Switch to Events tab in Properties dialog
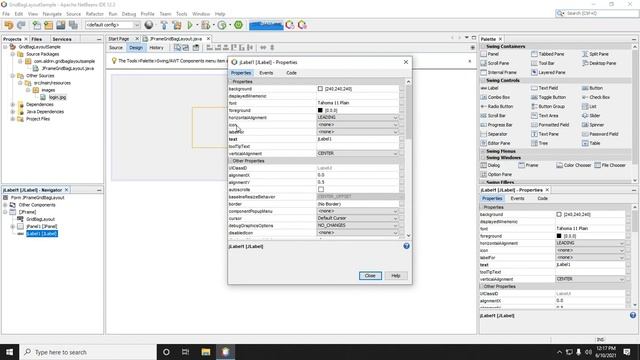640x360 pixels. tap(266, 73)
